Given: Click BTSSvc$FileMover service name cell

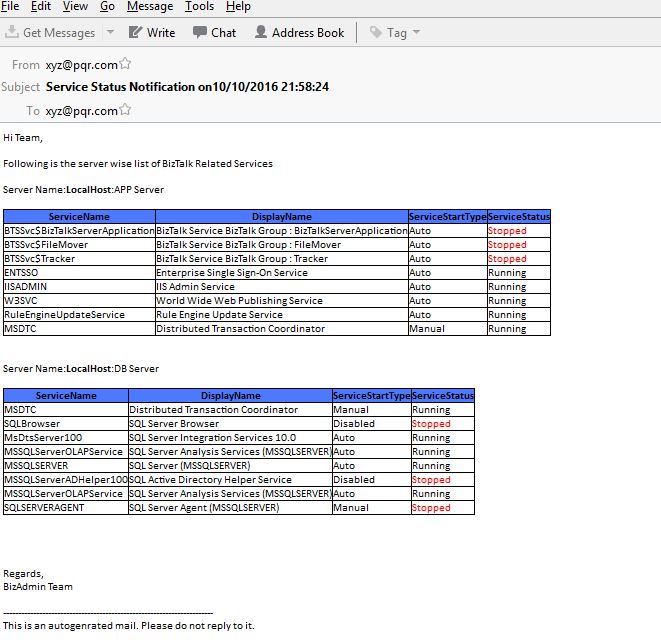Looking at the screenshot, I should [79, 244].
